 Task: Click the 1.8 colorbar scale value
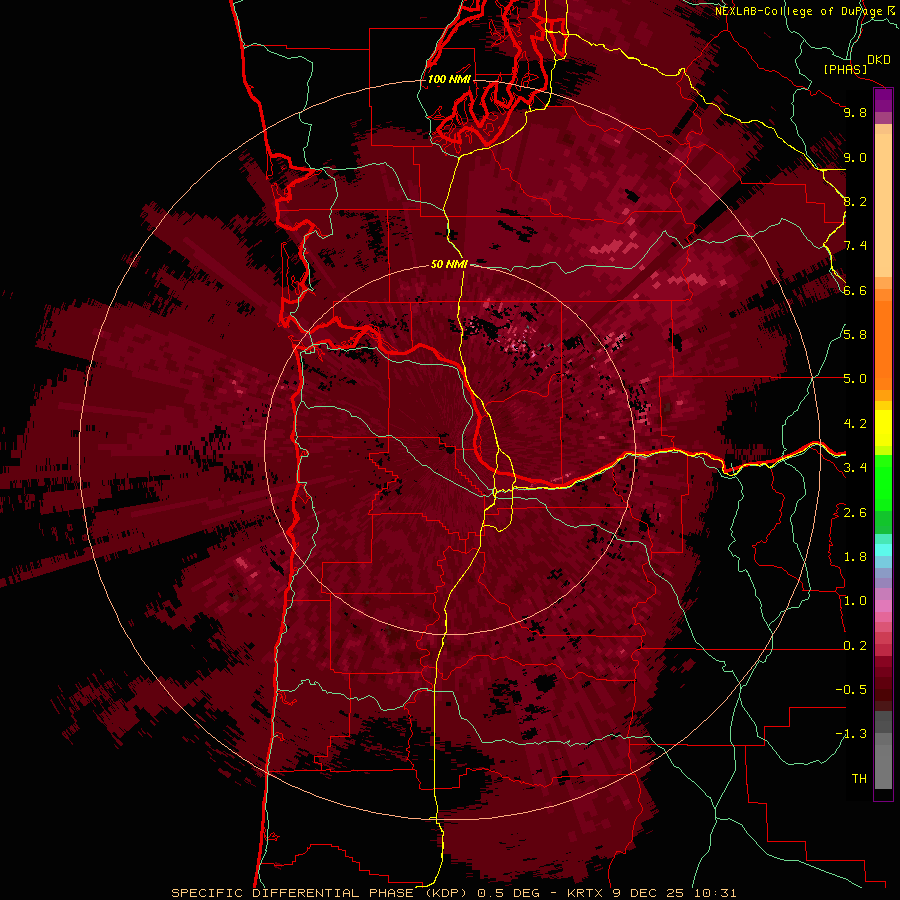855,557
